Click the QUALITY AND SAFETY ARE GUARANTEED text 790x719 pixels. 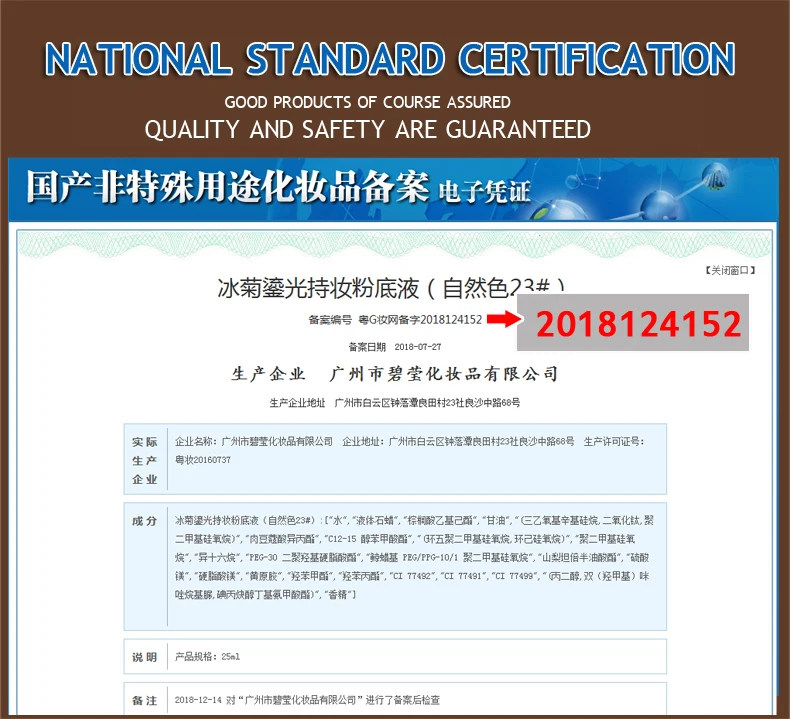pos(367,129)
